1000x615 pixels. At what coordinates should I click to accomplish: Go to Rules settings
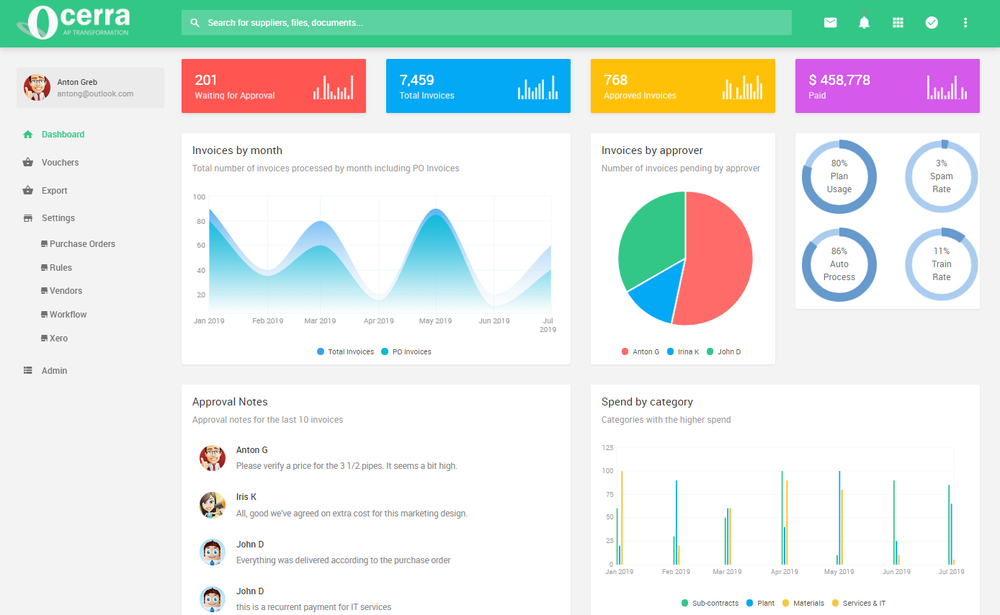pos(61,268)
